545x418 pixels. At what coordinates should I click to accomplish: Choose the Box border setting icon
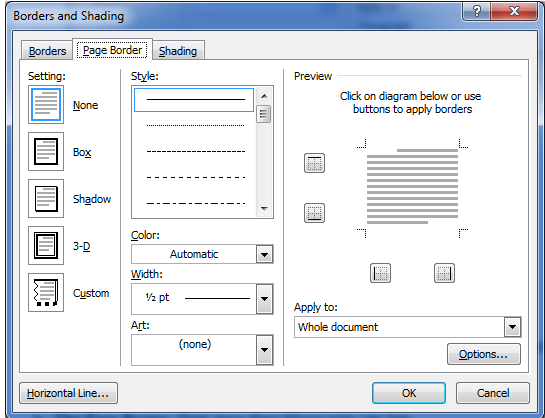pyautogui.click(x=46, y=151)
